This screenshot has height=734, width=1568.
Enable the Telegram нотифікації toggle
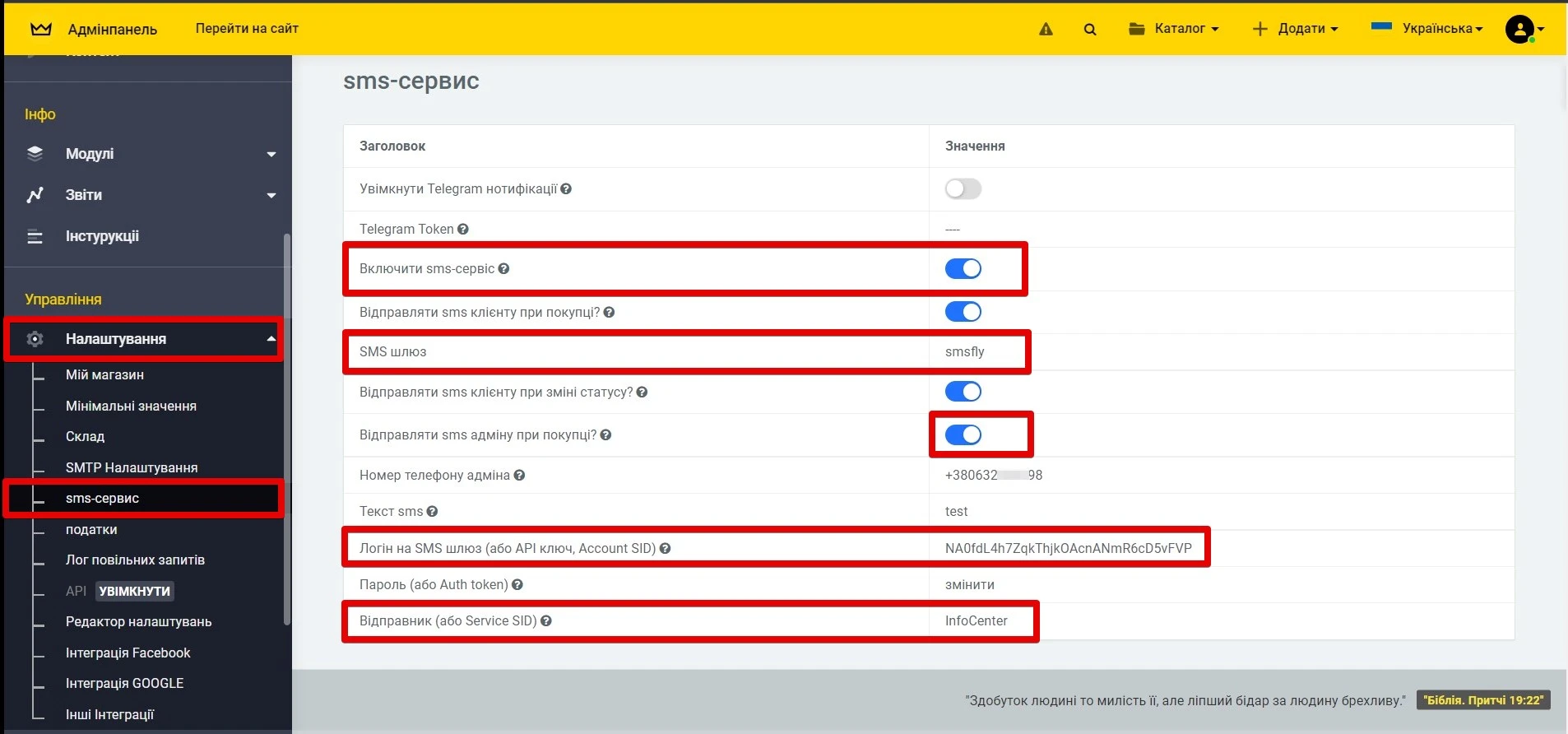click(963, 189)
